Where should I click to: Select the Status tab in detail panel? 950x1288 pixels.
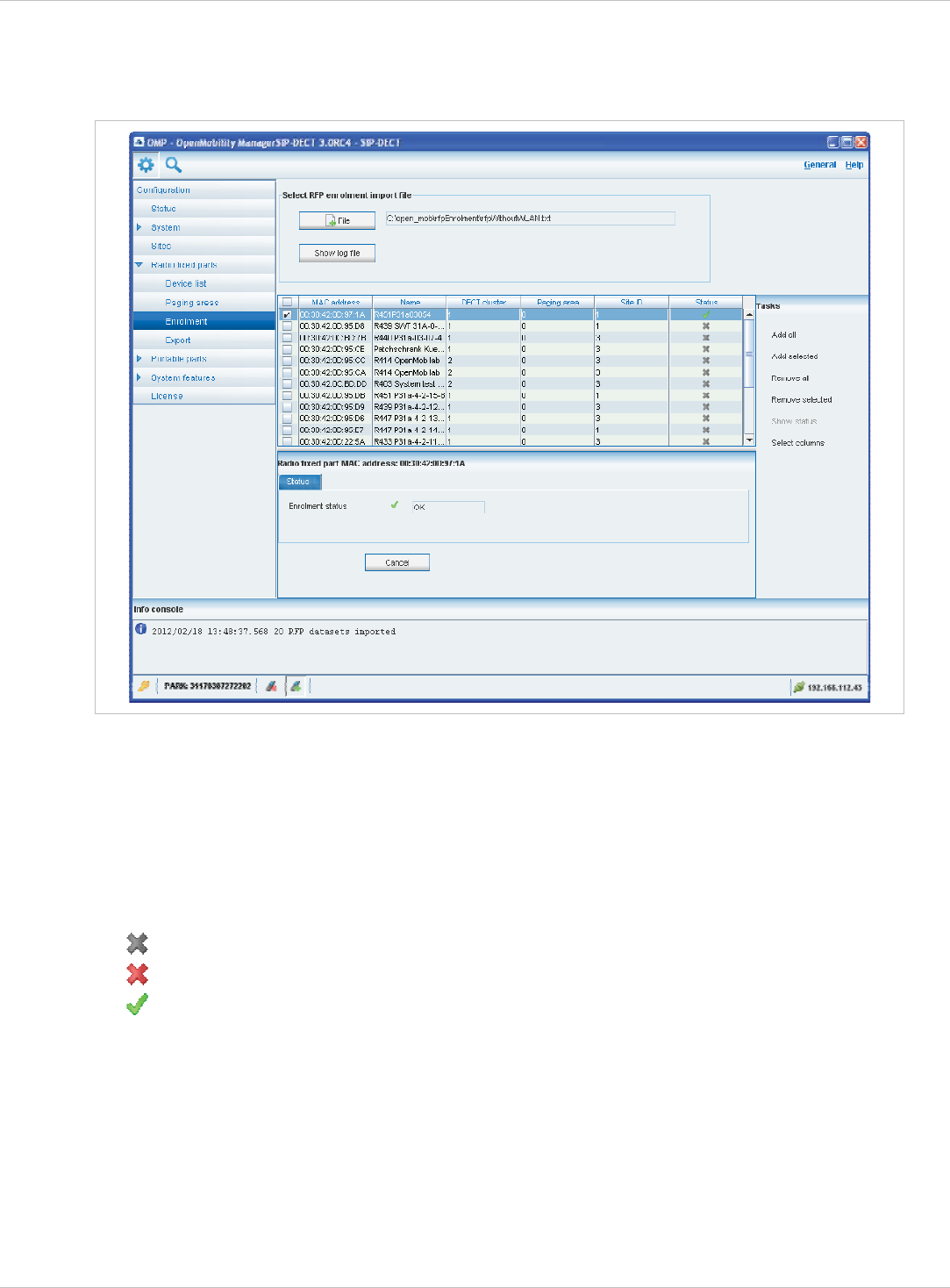click(300, 482)
